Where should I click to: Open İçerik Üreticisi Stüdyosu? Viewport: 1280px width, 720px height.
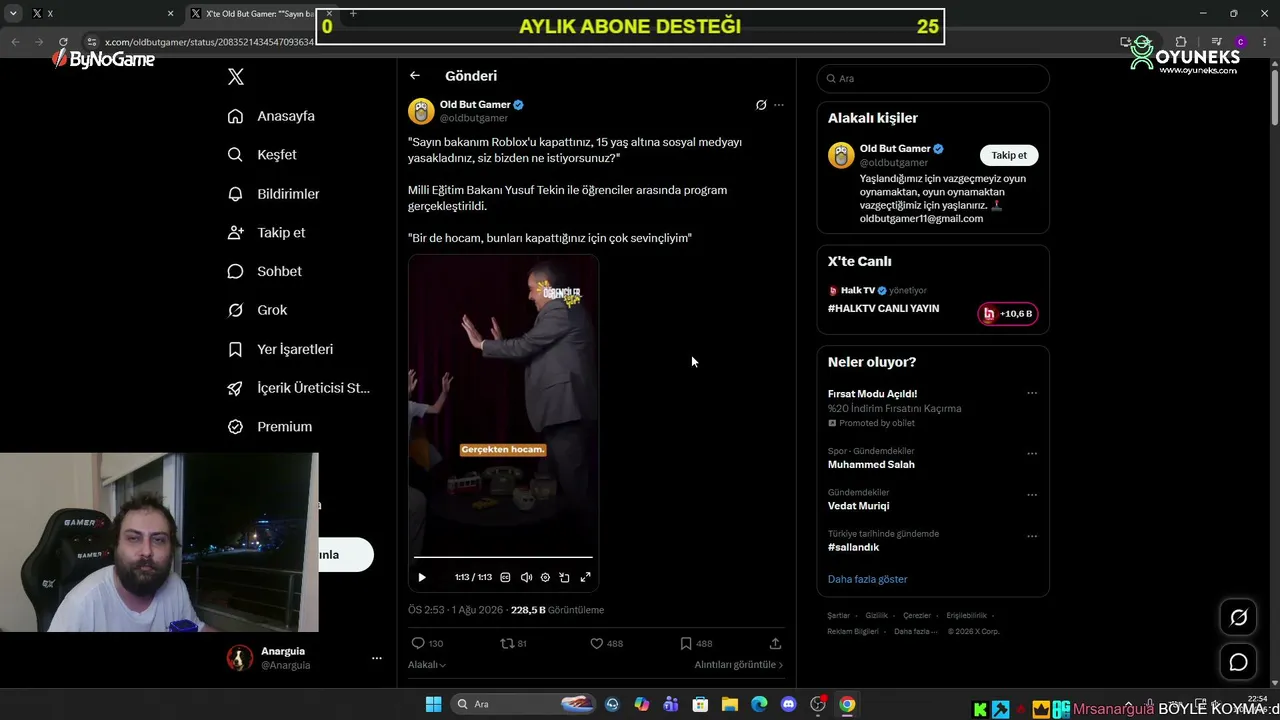pos(299,388)
